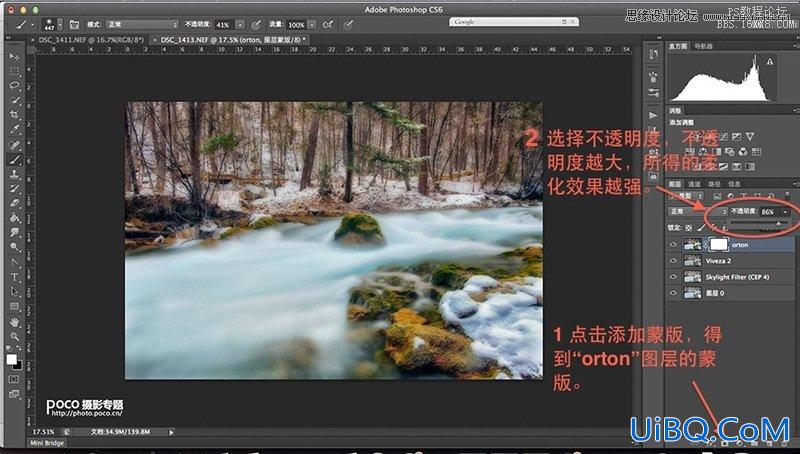
Task: Switch to the Paths tab
Action: pos(714,184)
